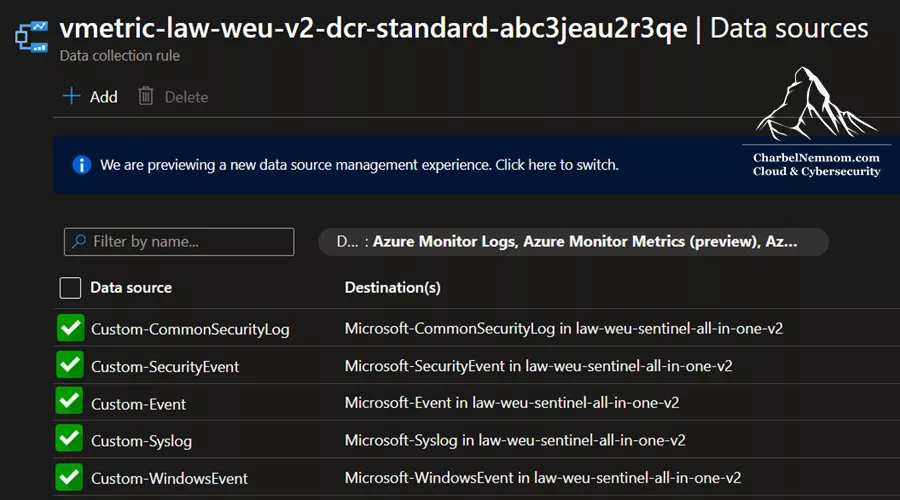The image size is (900, 500).
Task: Select the Microsoft-WindowsEvent destination cell
Action: point(542,478)
